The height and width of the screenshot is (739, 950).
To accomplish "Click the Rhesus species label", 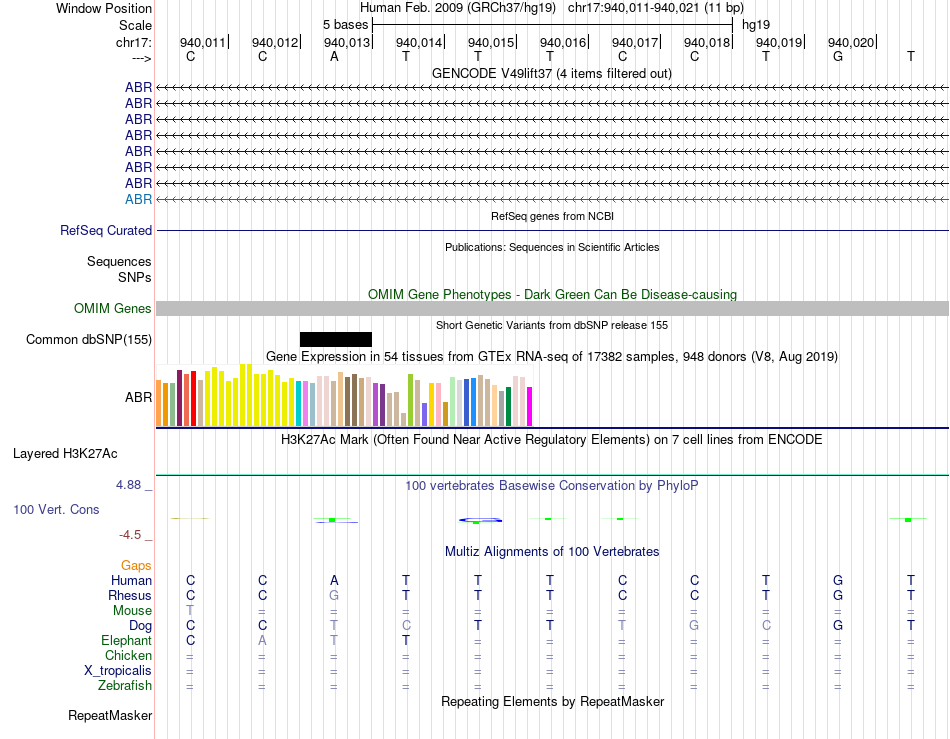I will point(130,595).
